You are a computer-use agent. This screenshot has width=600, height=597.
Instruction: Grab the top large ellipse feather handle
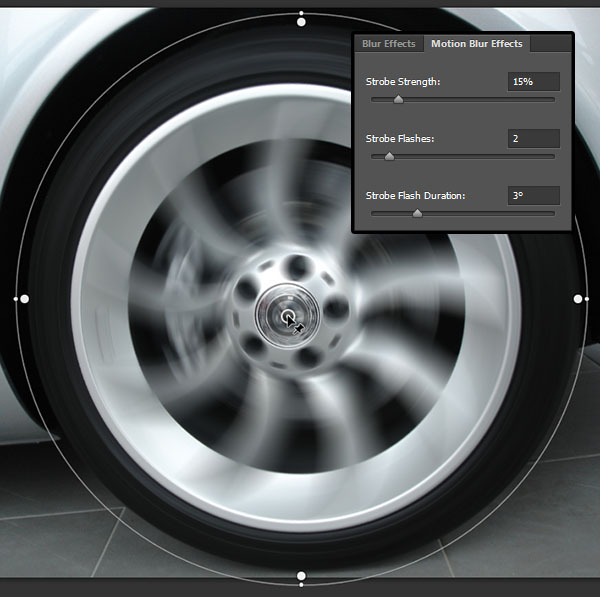tap(301, 22)
